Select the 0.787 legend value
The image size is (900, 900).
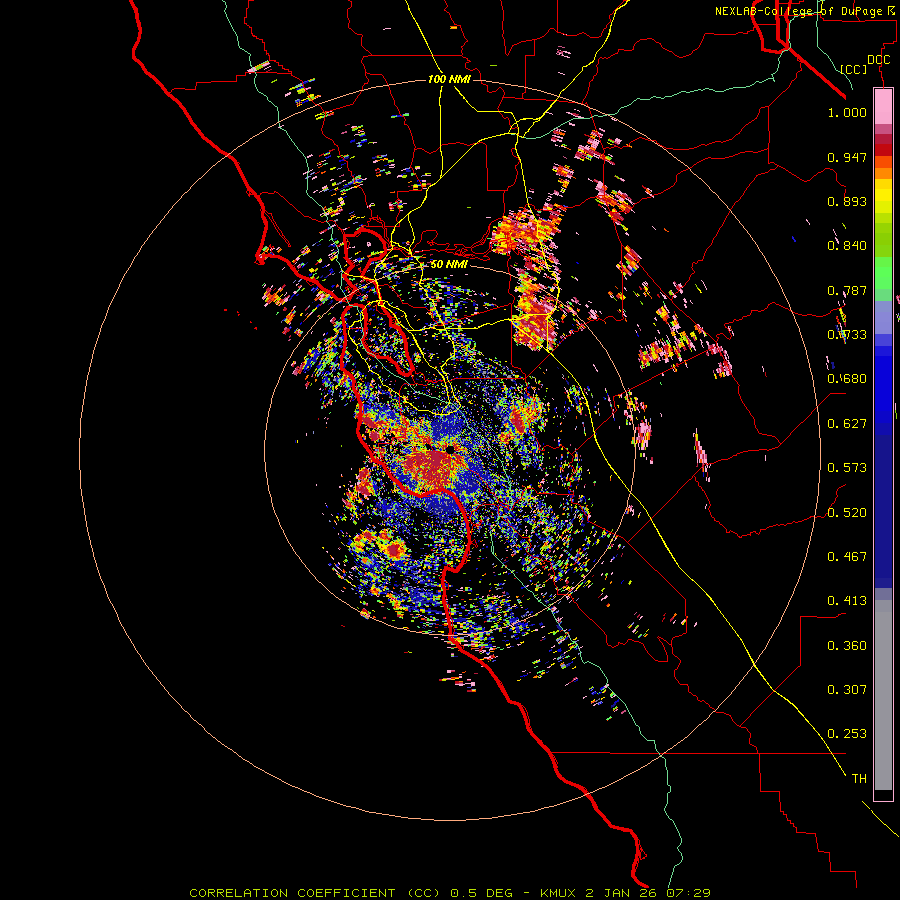click(x=847, y=290)
